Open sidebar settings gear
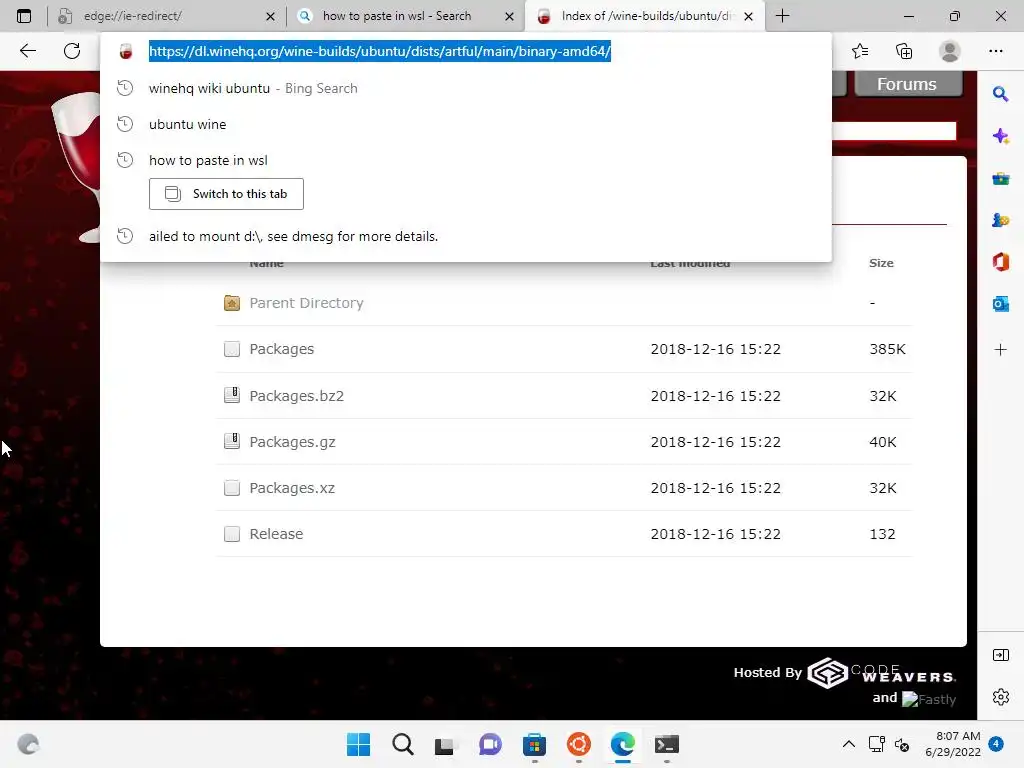The width and height of the screenshot is (1024, 768). pyautogui.click(x=1000, y=697)
